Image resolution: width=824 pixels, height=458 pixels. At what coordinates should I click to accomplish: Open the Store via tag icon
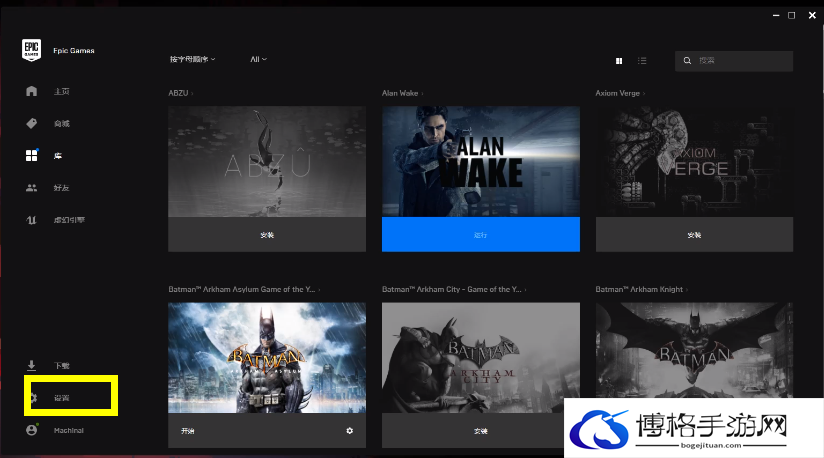coord(32,123)
